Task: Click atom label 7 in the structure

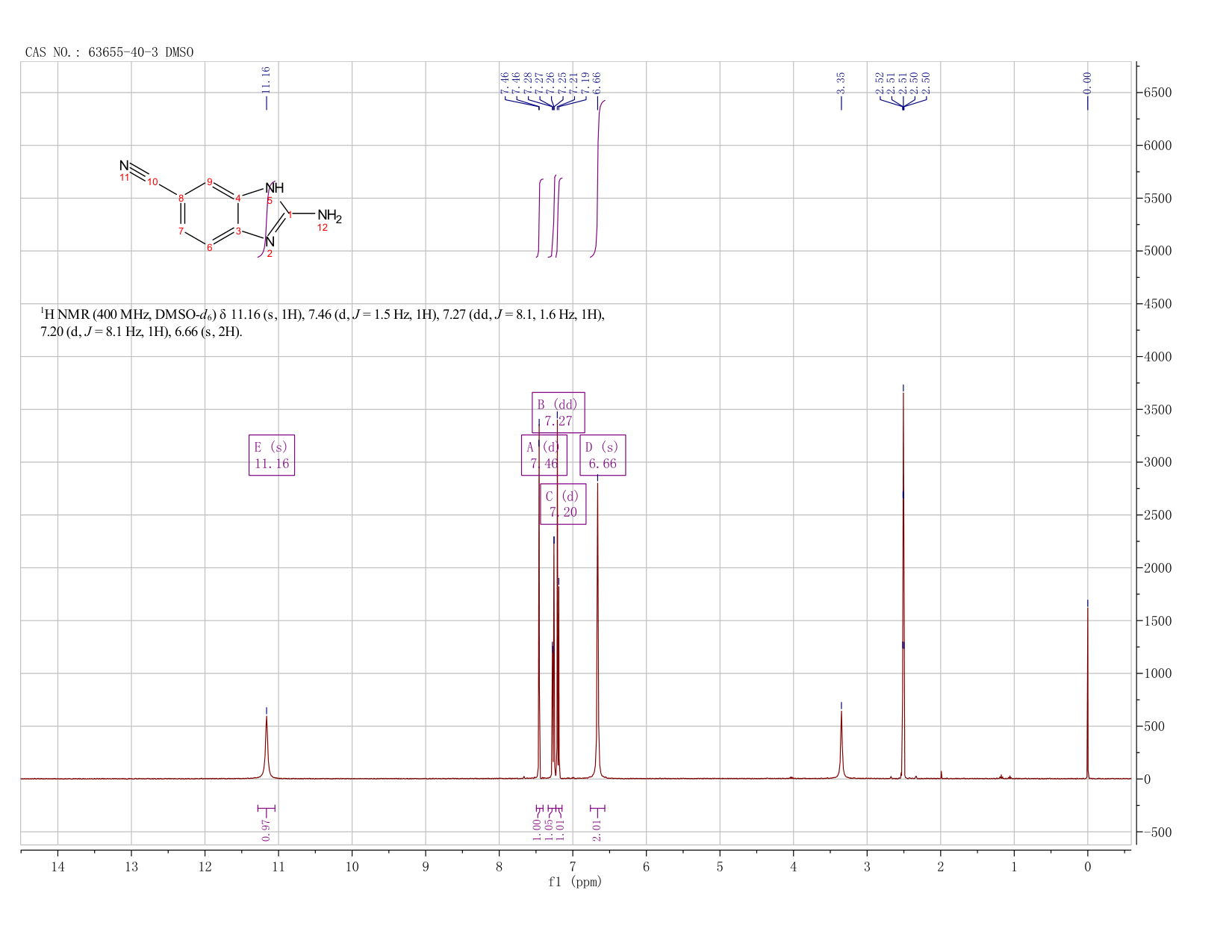Action: [181, 231]
